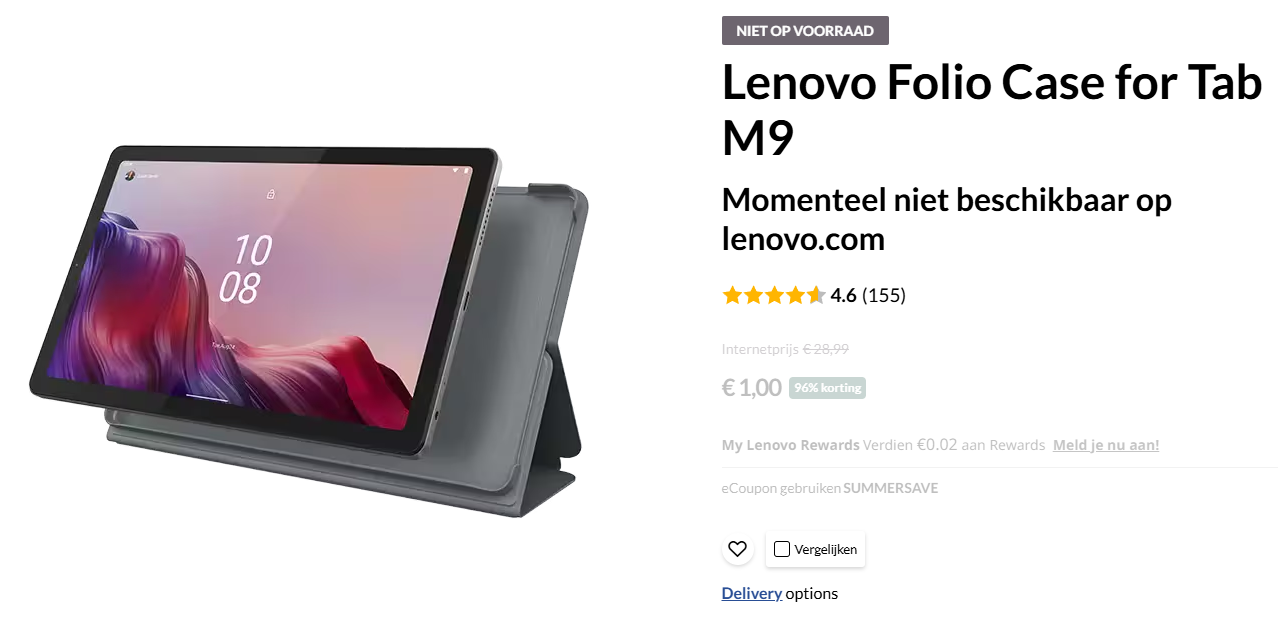Viewport: 1278px width, 617px height.
Task: Click the 'Meld je nu aan!' link
Action: pyautogui.click(x=1106, y=445)
